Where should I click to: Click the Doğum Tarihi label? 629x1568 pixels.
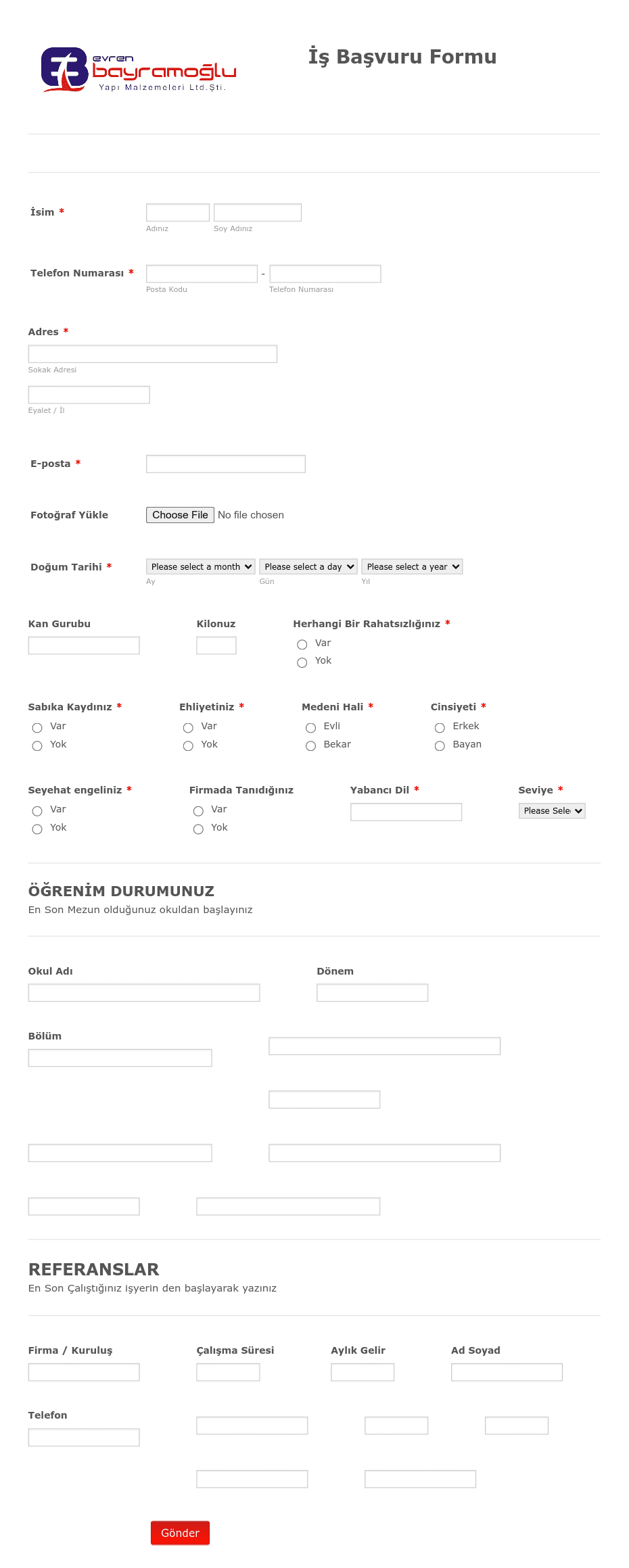pos(66,567)
